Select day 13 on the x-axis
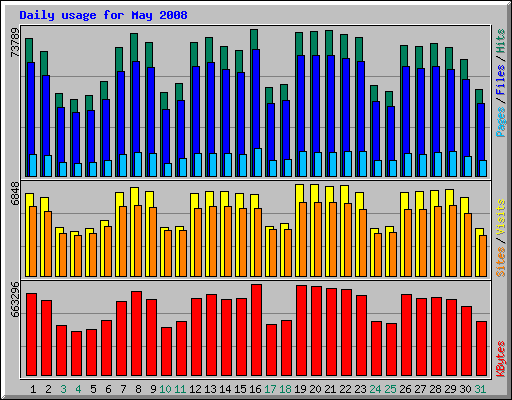Screen dimensions: 512x400 point(210,389)
